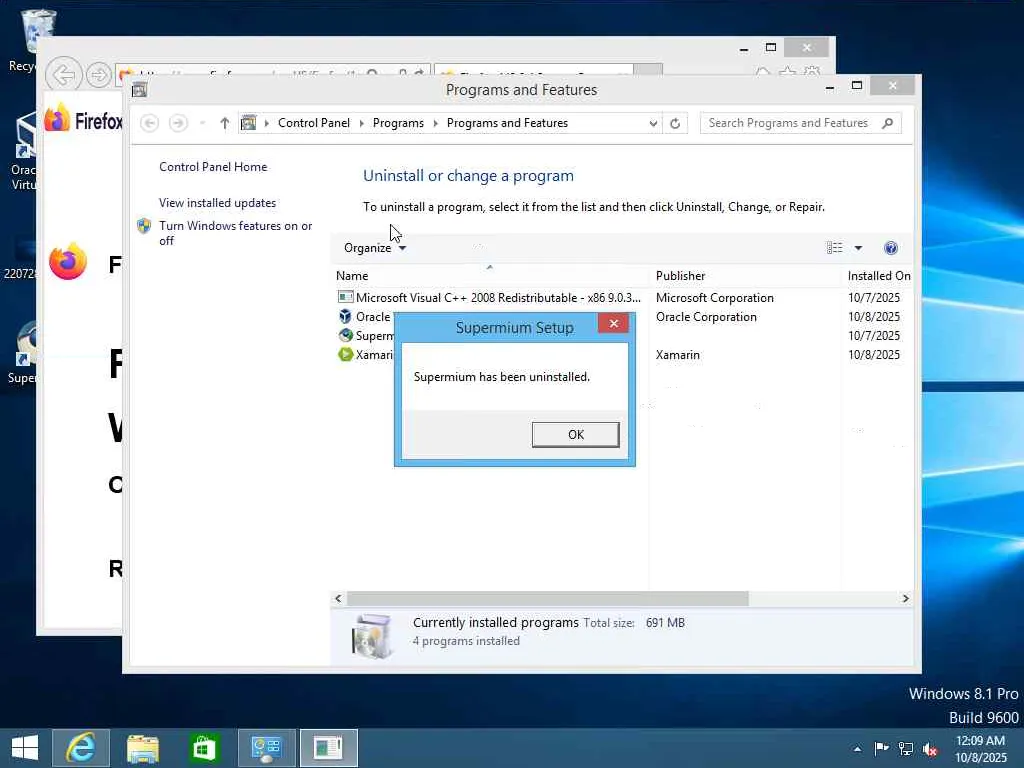This screenshot has height=768, width=1024.
Task: Click the Xamarin program icon
Action: click(345, 354)
